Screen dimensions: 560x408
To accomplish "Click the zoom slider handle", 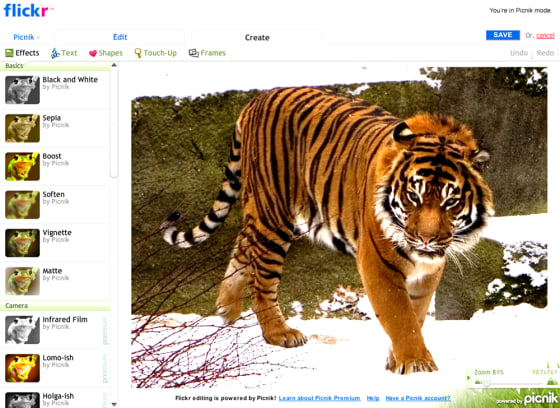I will pos(486,382).
